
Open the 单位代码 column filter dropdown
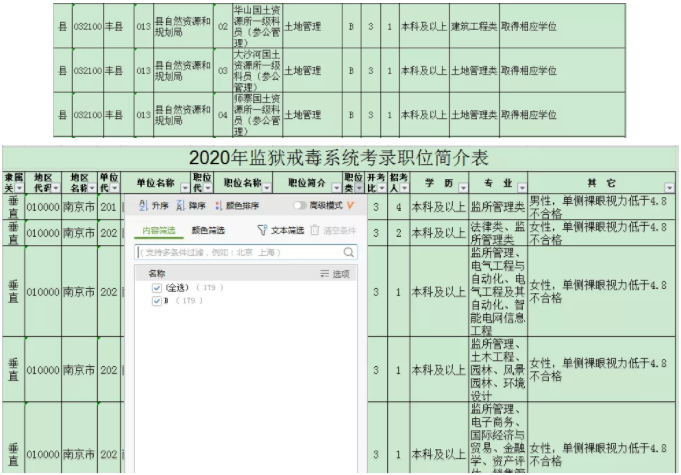pos(115,188)
